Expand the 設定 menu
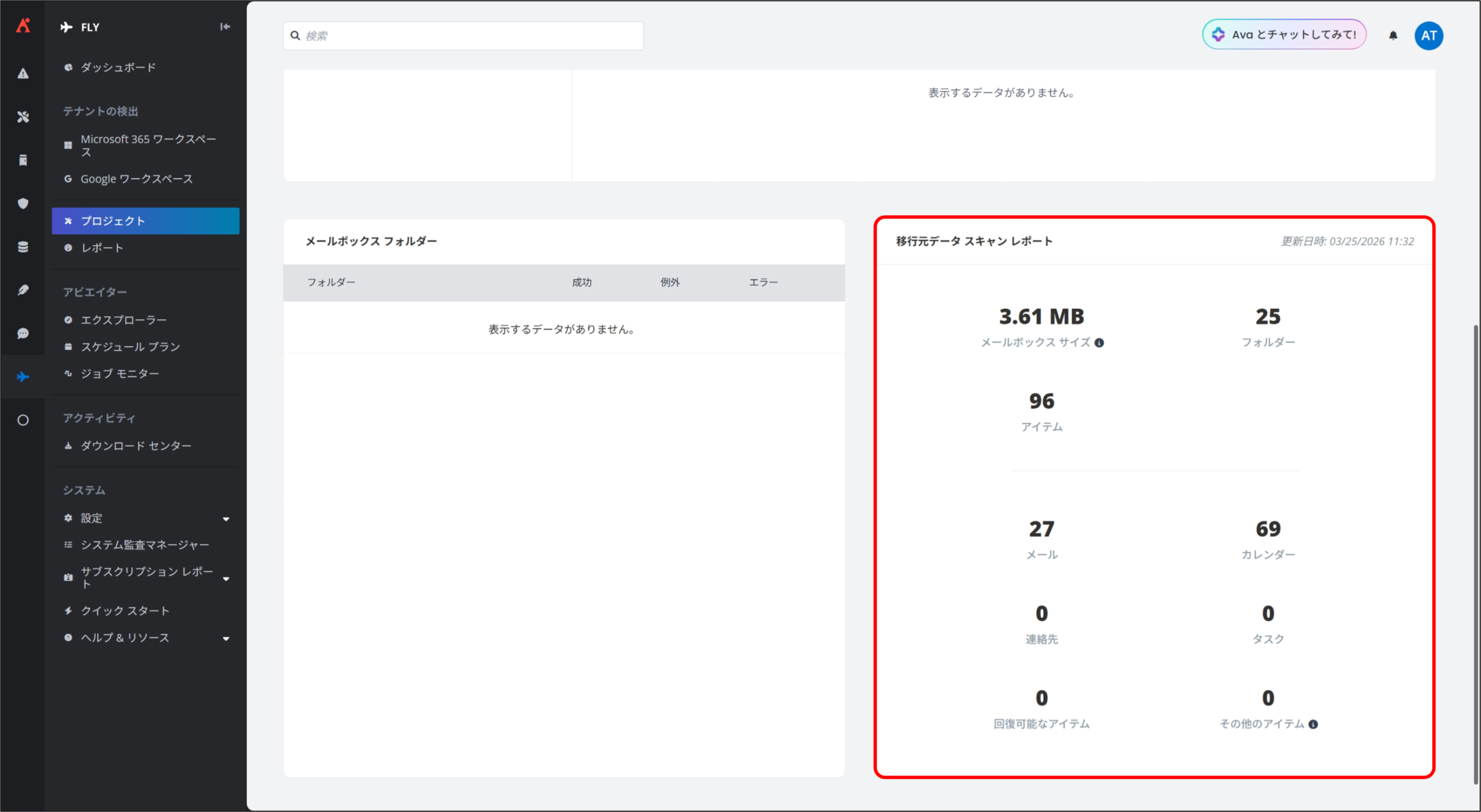Screen dimensions: 1481x812 tap(226, 519)
